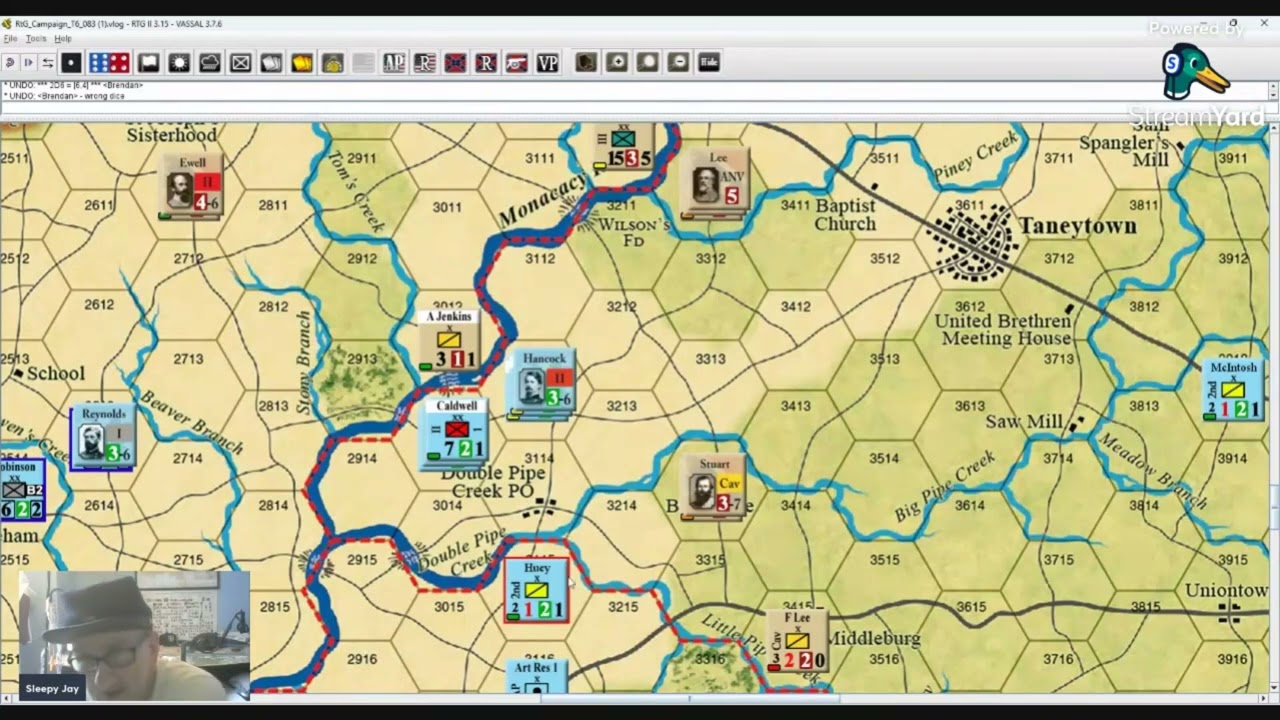Click the undo arrow toolbar icon
The width and height of the screenshot is (1280, 720).
tap(9, 63)
